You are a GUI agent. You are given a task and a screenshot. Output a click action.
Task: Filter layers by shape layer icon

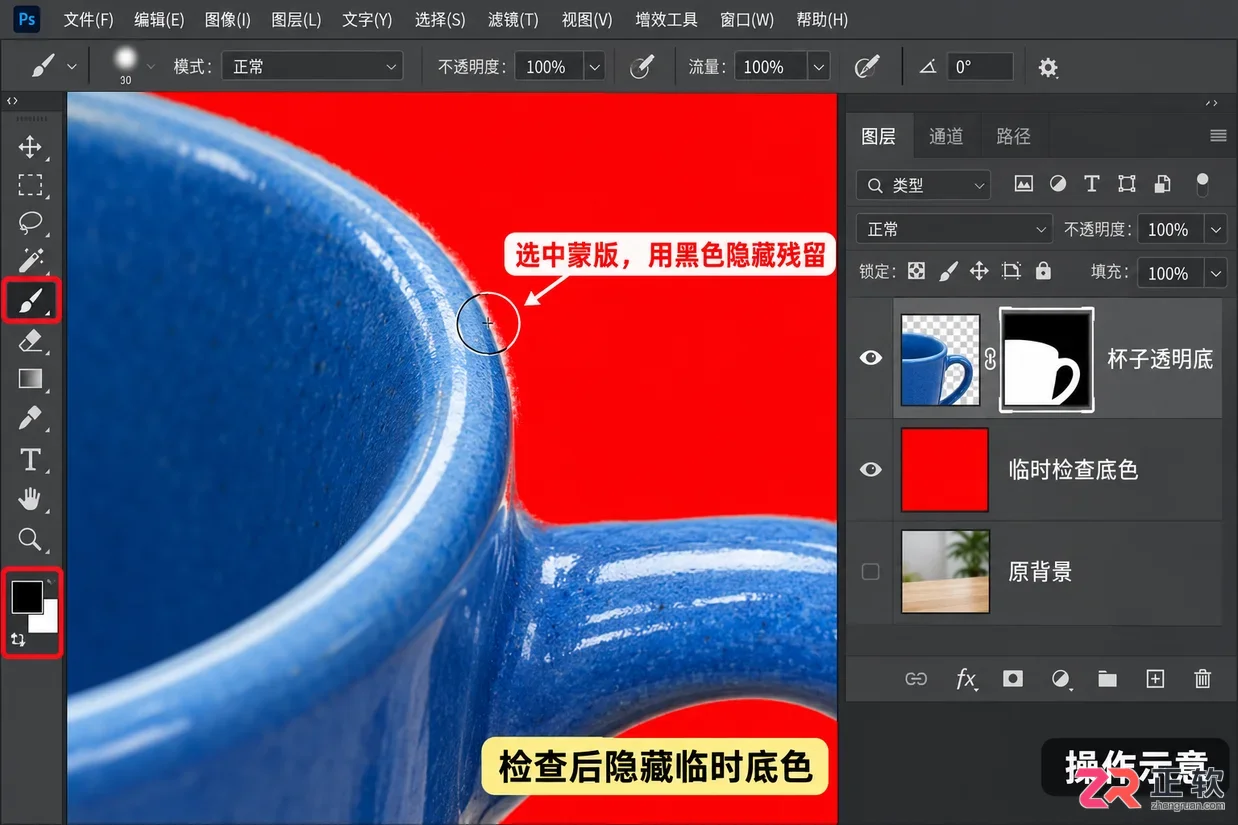(x=1127, y=184)
